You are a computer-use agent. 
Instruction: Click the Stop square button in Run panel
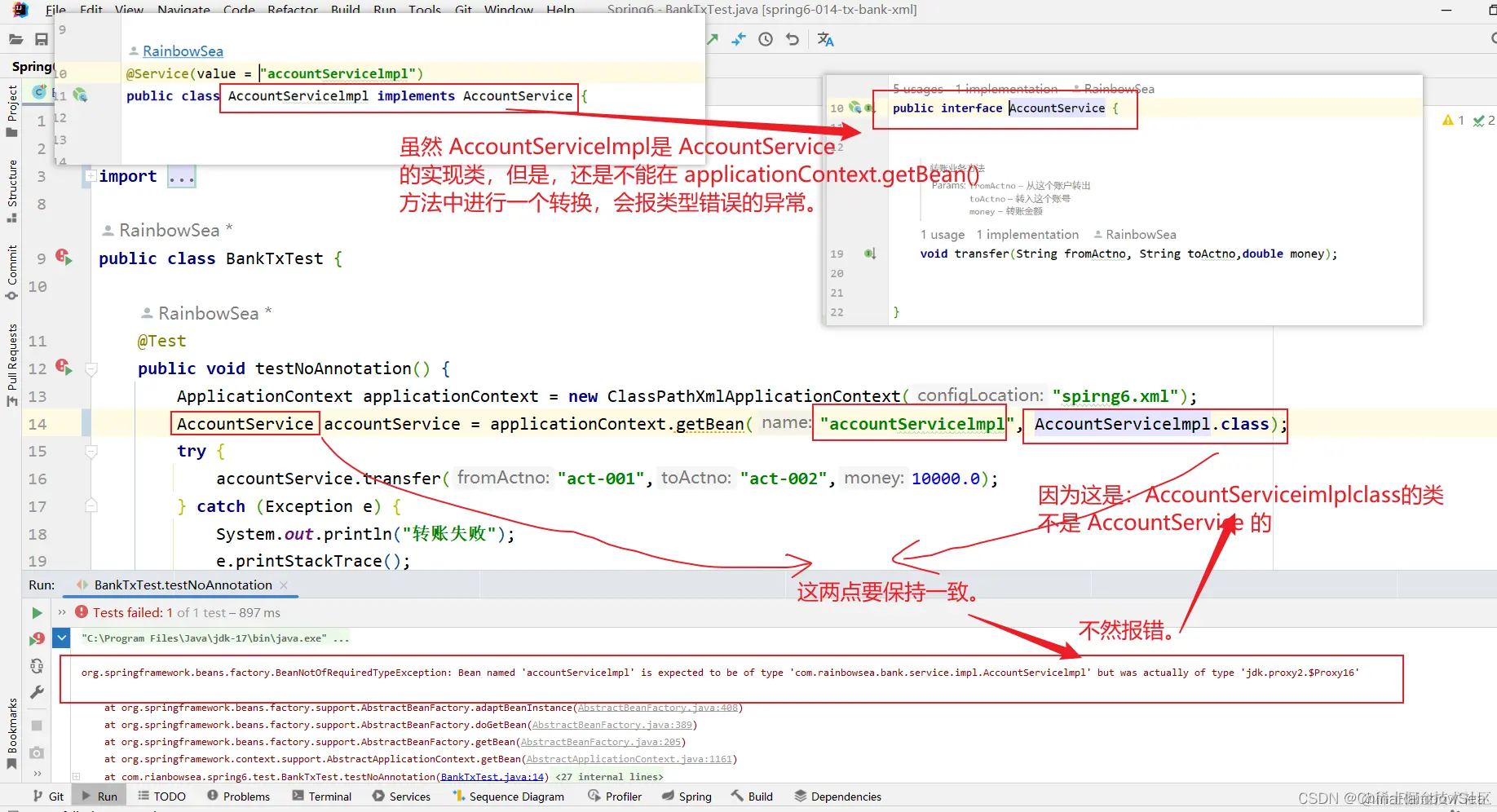[x=37, y=726]
